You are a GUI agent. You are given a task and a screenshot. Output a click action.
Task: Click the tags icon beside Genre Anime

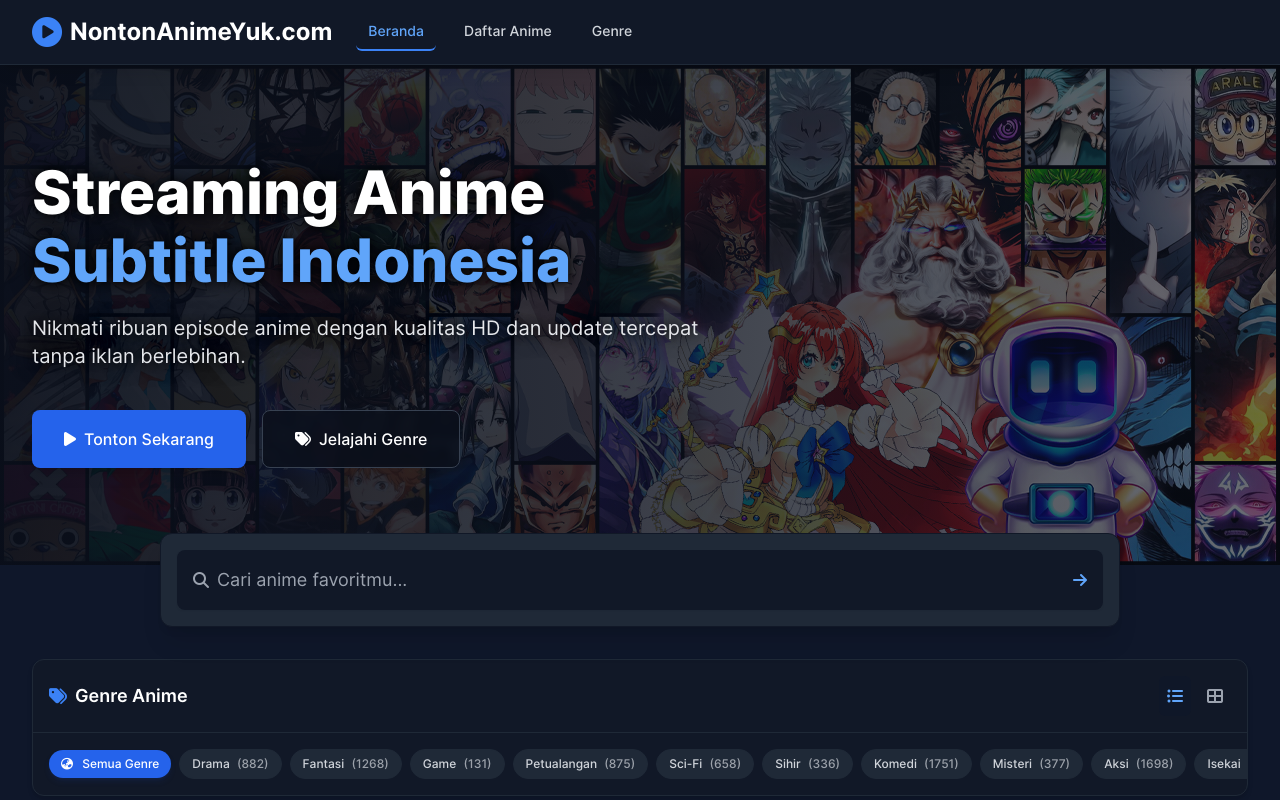pos(58,696)
